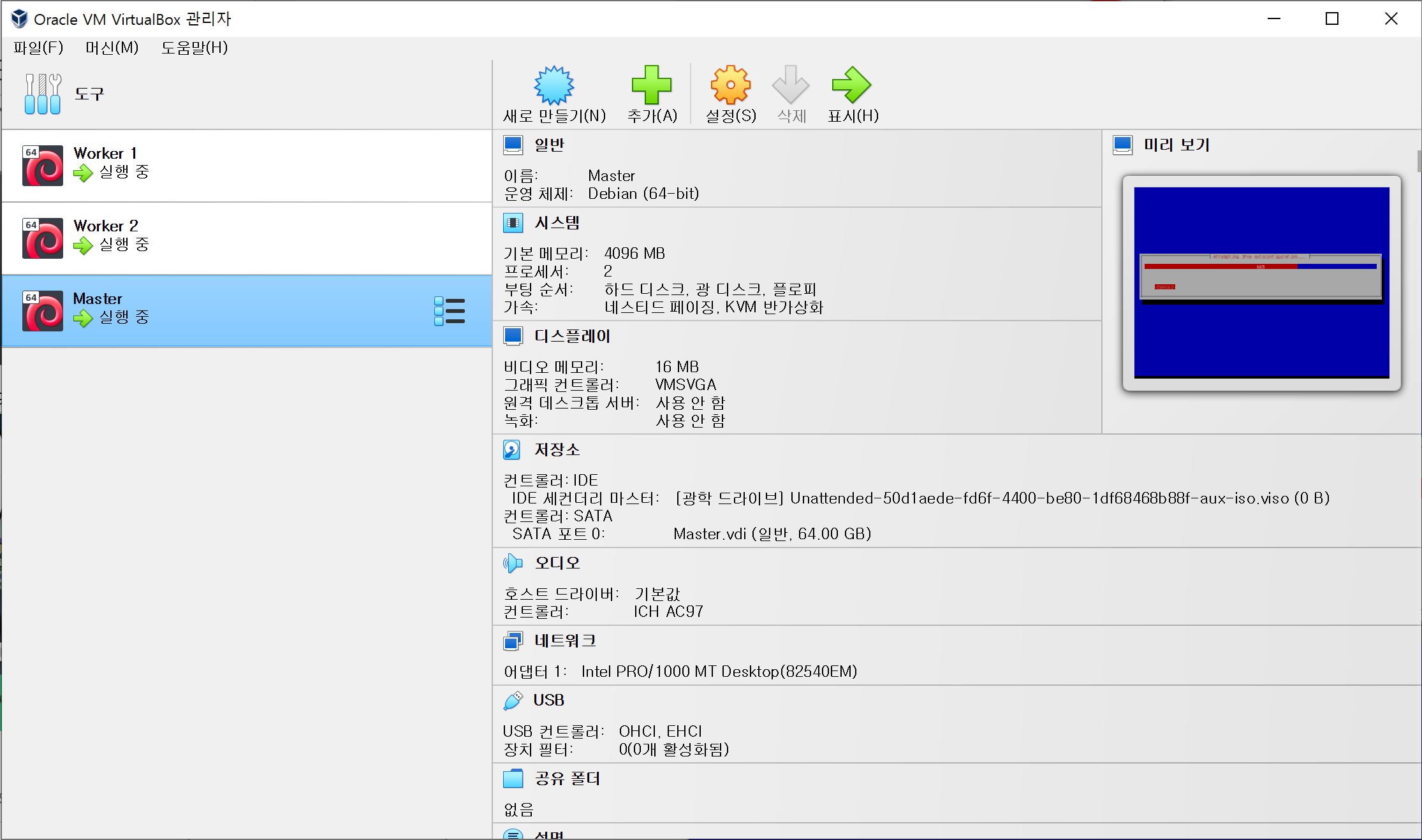This screenshot has width=1422, height=840.
Task: Click the Shared Folders (공유 폴더) folder icon
Action: coord(513,779)
